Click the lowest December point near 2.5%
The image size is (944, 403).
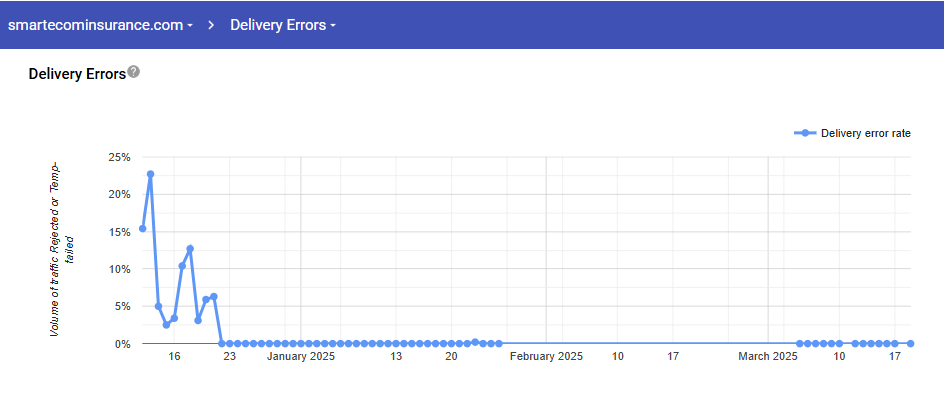166,325
